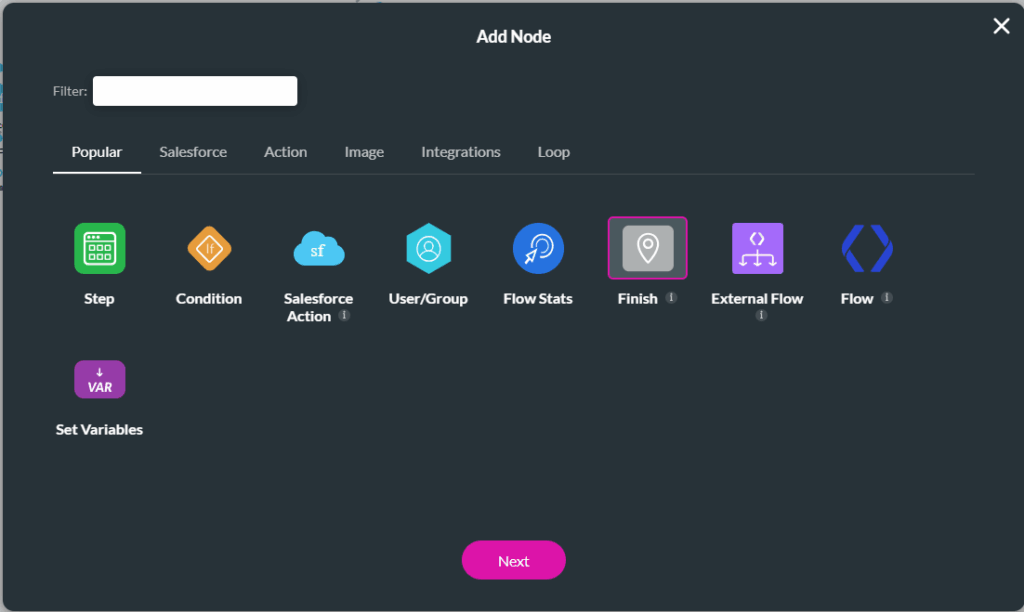This screenshot has height=612, width=1024.
Task: Open the Action tab
Action: (x=285, y=152)
